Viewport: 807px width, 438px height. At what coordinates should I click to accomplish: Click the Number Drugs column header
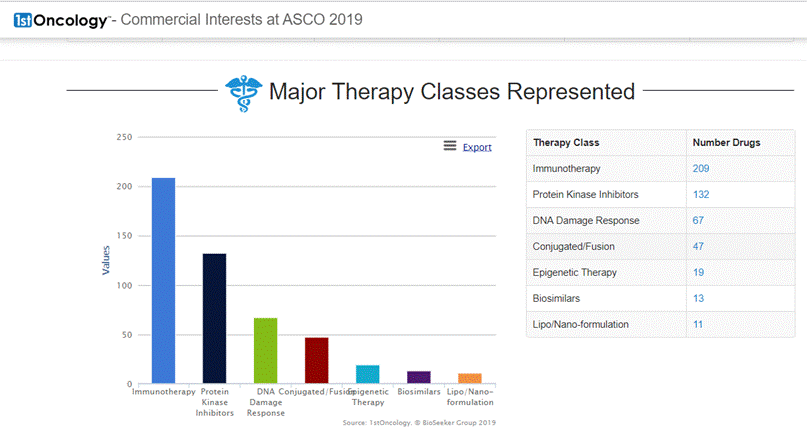pyautogui.click(x=726, y=143)
